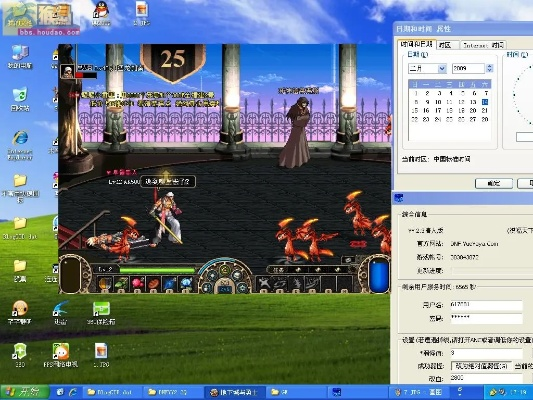533x400 pixels.
Task: Use the pink candy item in quick slot
Action: (x=137, y=284)
